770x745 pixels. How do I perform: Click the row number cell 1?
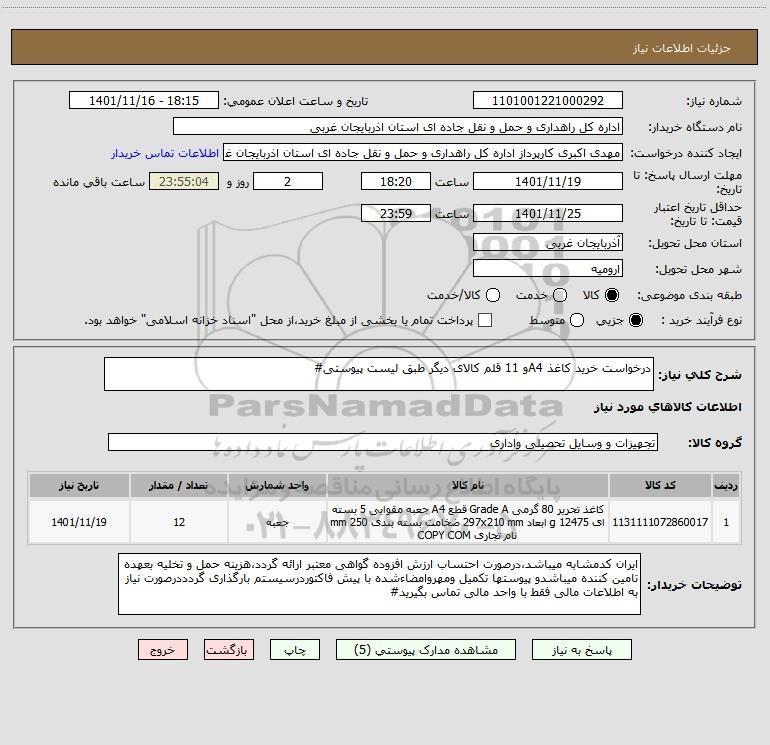click(726, 522)
